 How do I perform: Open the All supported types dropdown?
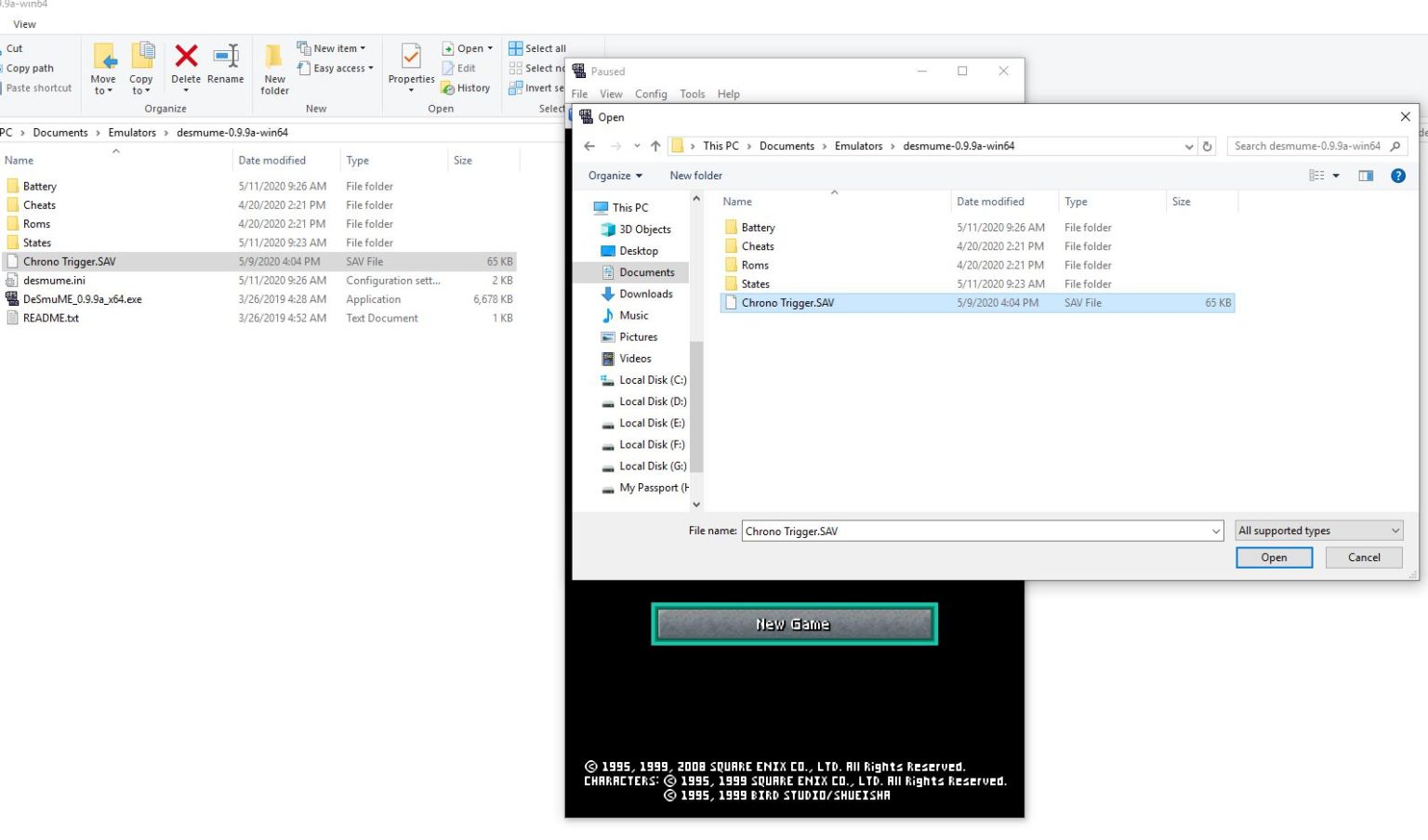tap(1318, 530)
